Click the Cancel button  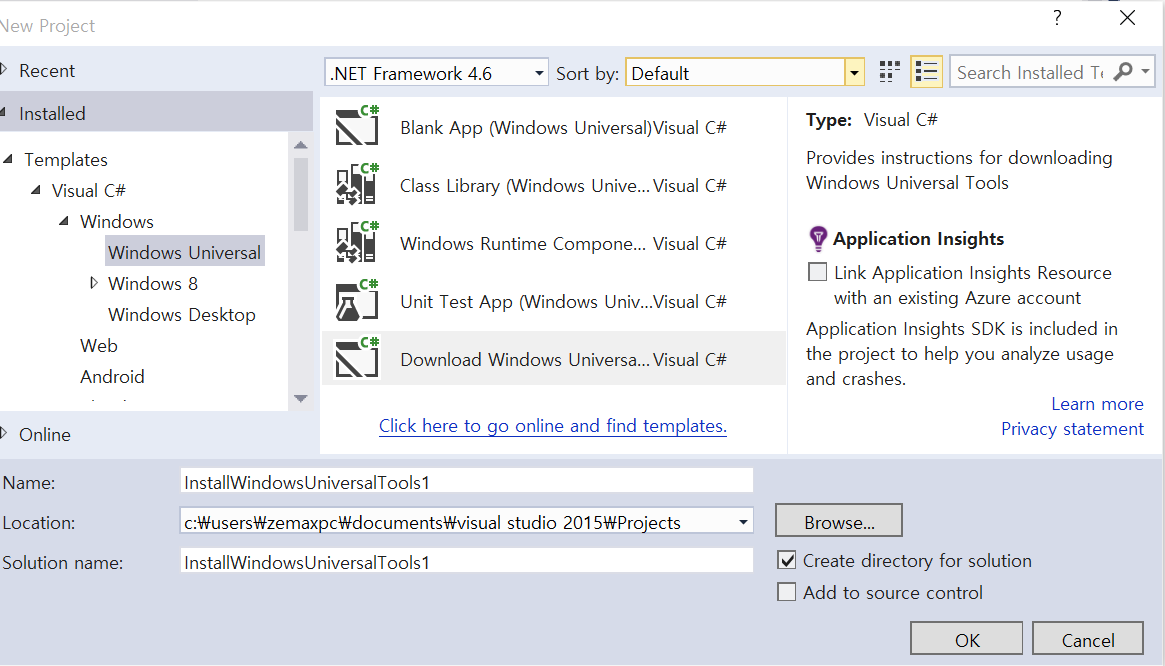tap(1088, 638)
